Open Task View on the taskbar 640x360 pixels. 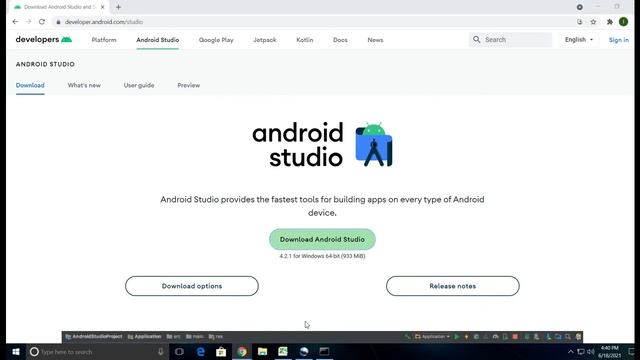coord(179,351)
